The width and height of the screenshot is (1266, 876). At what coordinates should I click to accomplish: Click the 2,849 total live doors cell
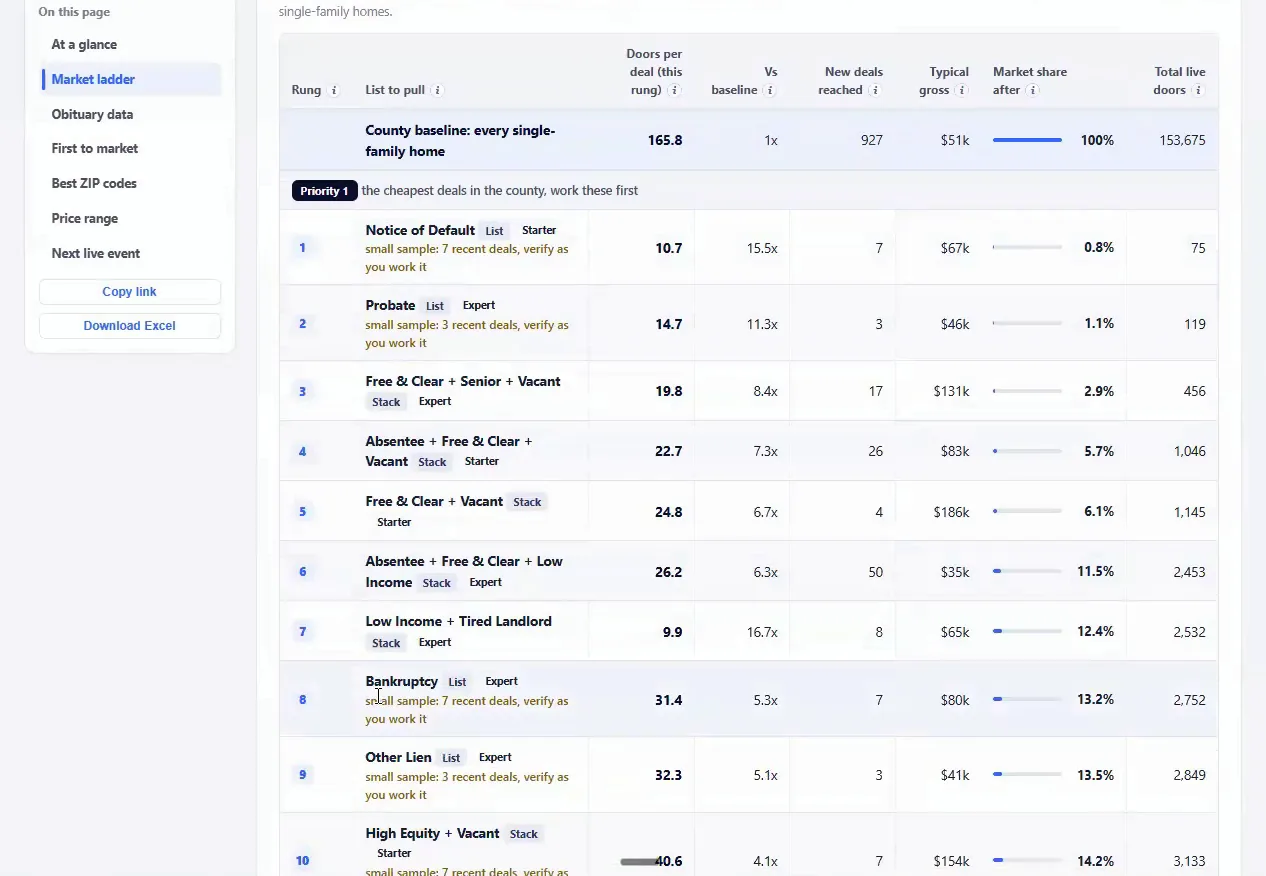(1189, 775)
